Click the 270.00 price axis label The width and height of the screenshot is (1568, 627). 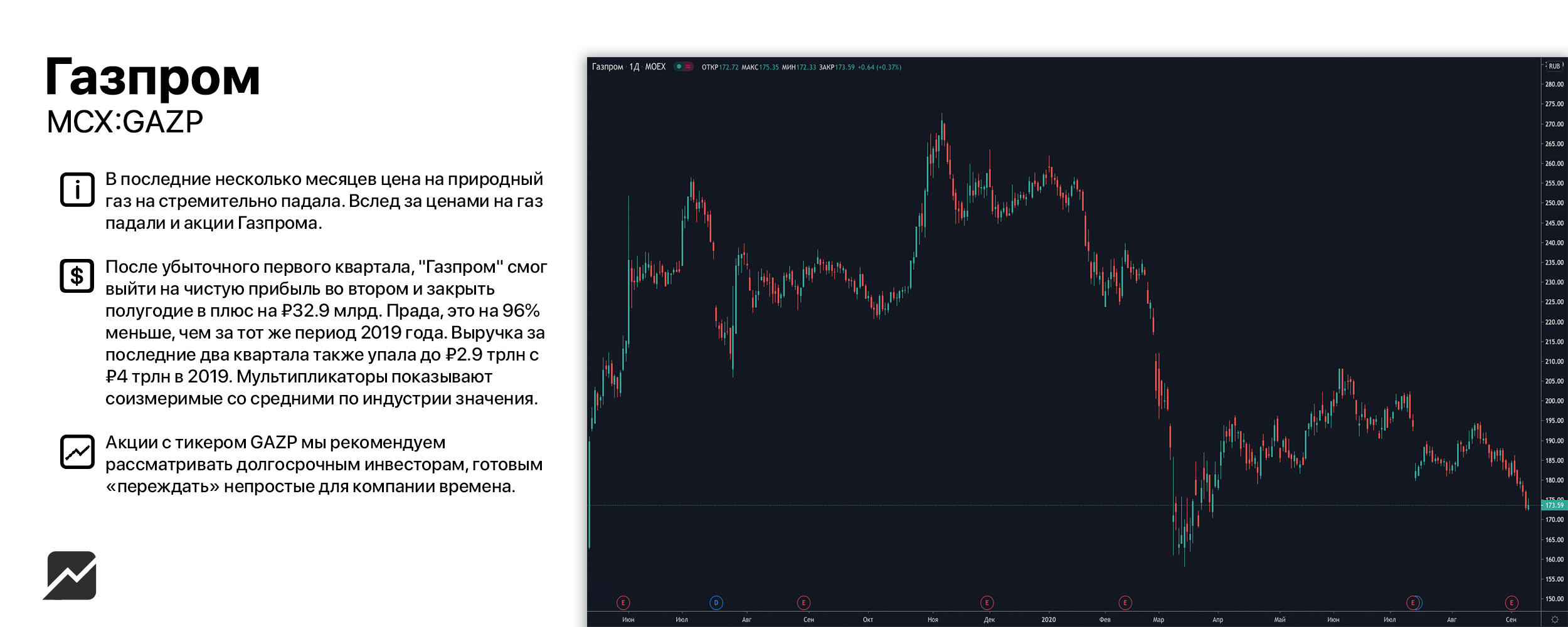(x=1554, y=124)
